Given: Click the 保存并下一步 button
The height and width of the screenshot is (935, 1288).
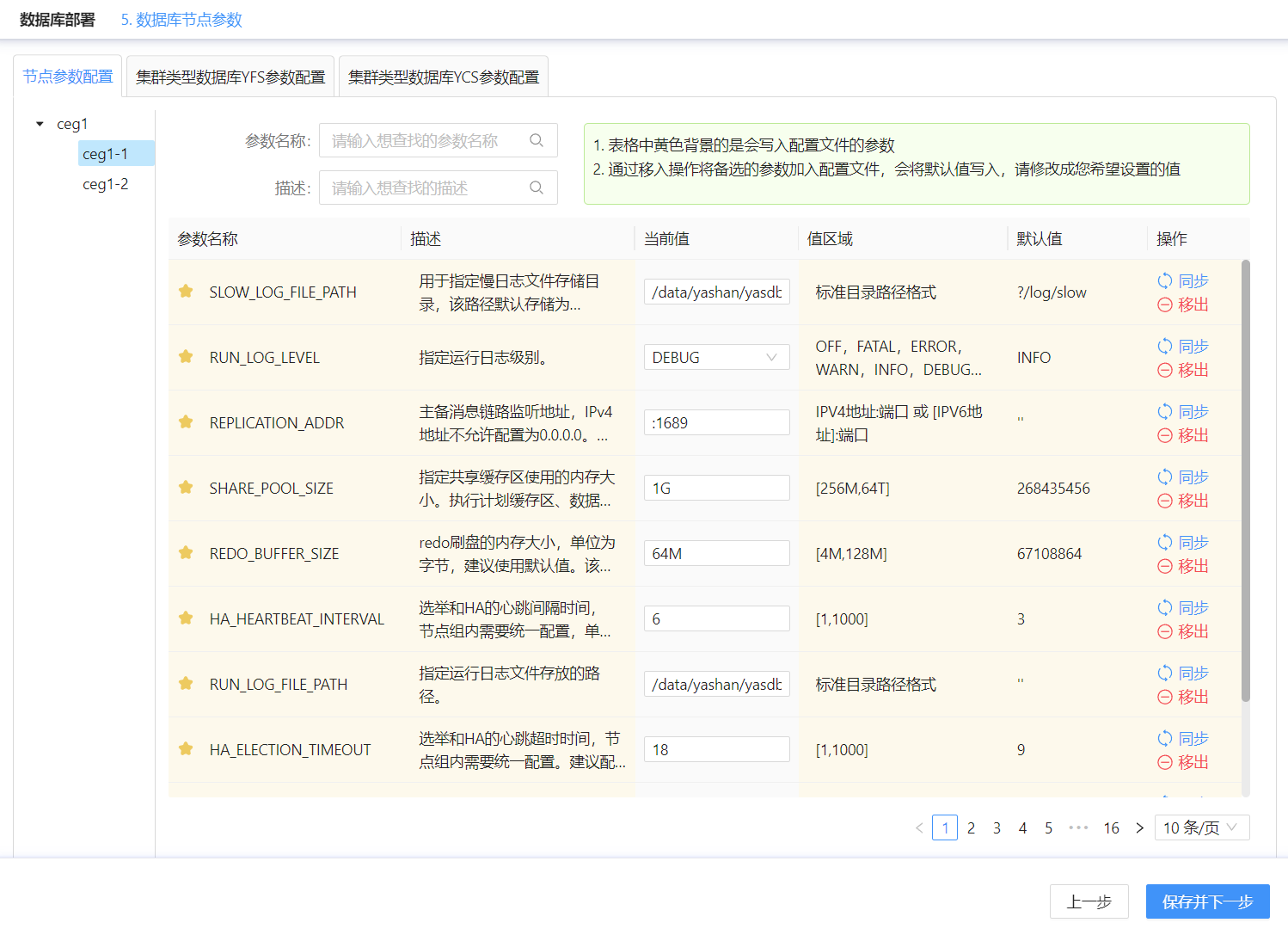Looking at the screenshot, I should pos(1207,901).
